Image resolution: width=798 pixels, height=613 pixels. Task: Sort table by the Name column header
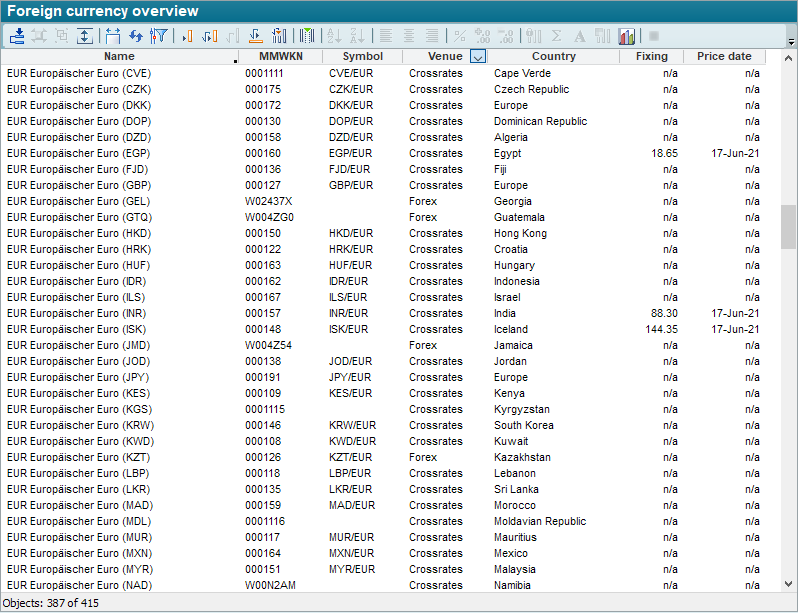pyautogui.click(x=118, y=57)
